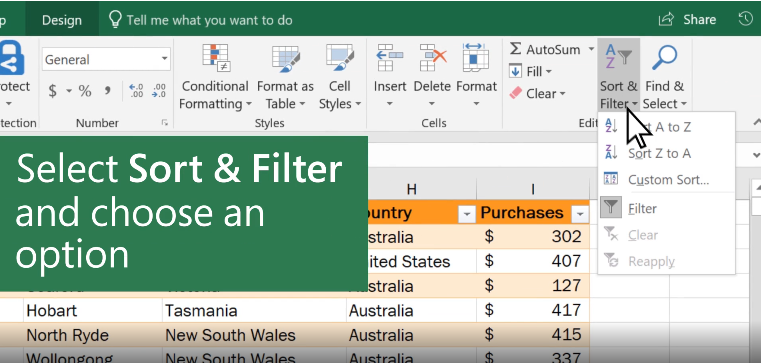Open the Country column filter dropdown
Screen dimensions: 761x363
click(467, 214)
